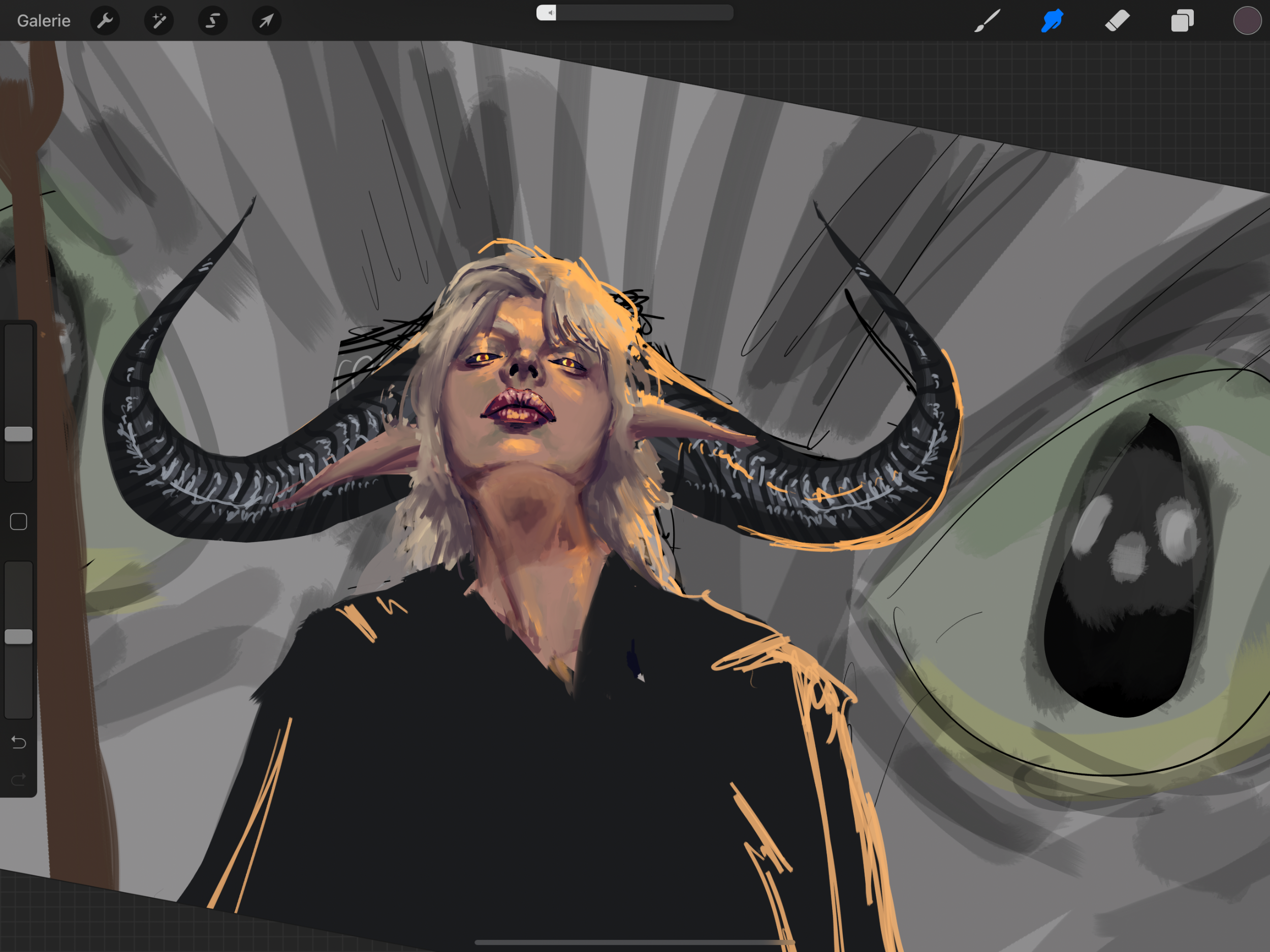Tap the home indicator bar at bottom
Image resolution: width=1270 pixels, height=952 pixels.
point(634,942)
